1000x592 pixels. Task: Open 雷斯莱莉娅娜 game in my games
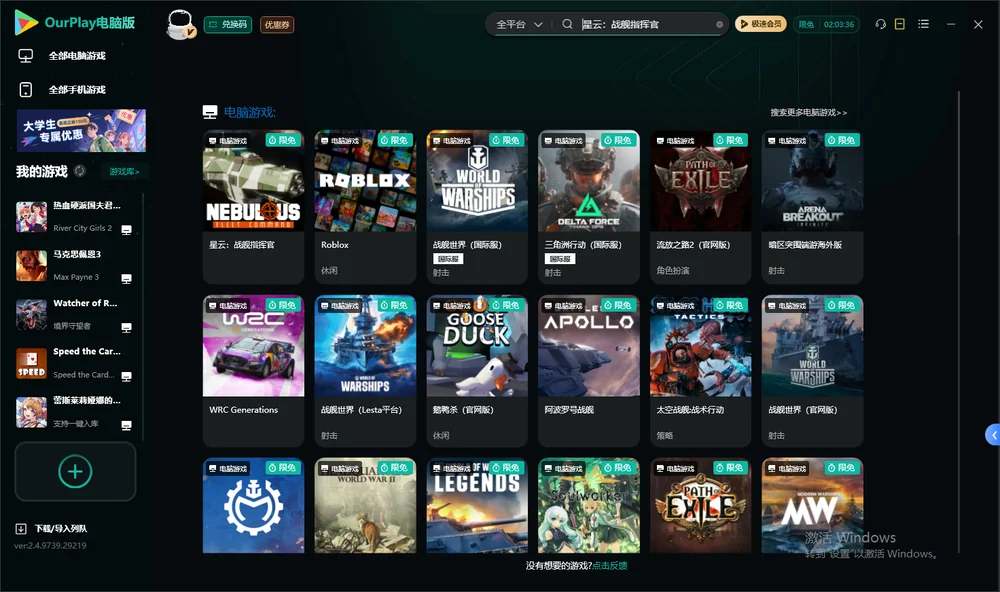coord(75,412)
